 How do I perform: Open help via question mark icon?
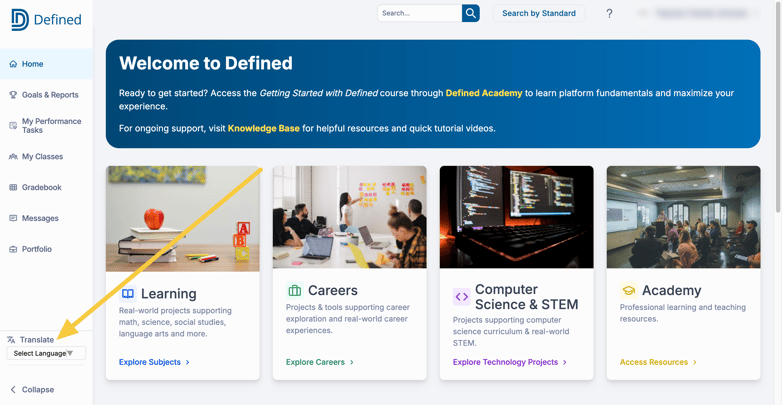609,13
